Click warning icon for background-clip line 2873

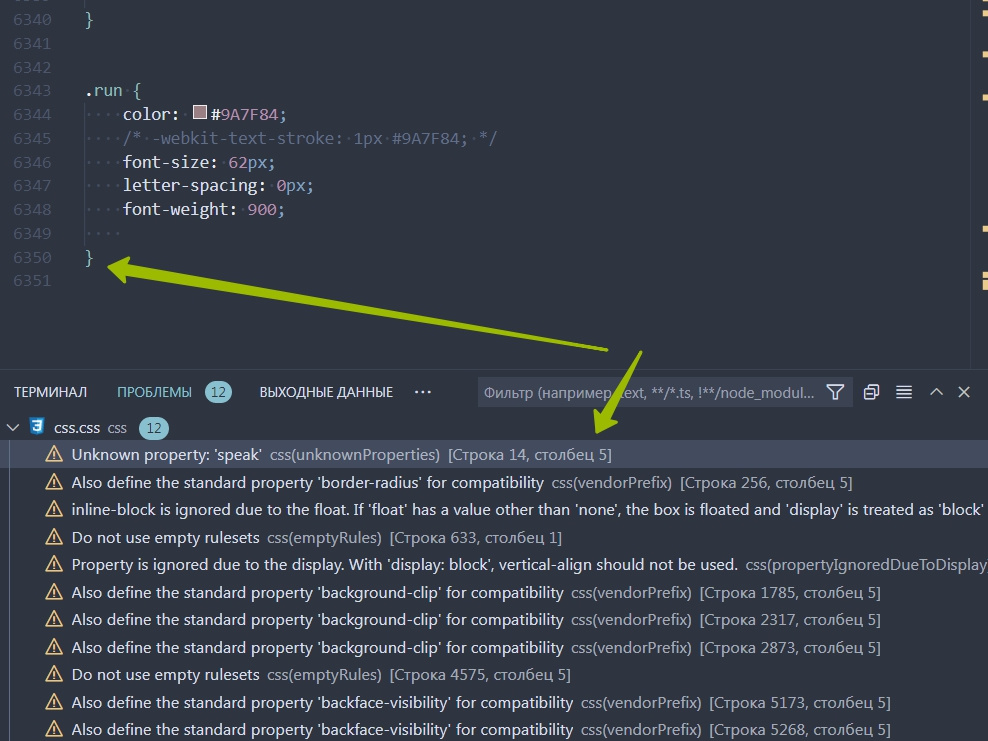coord(54,647)
